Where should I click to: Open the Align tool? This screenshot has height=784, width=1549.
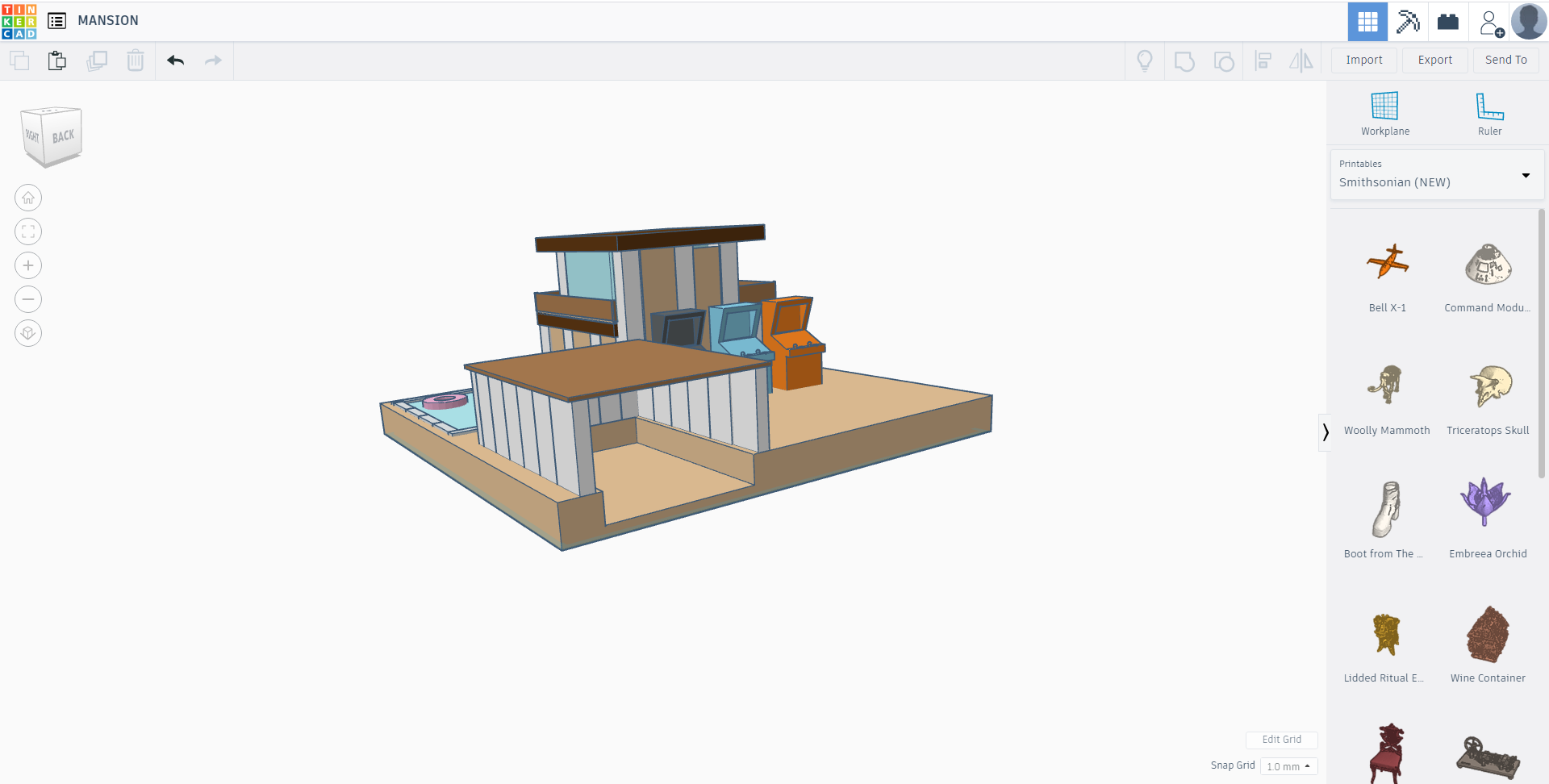[x=1263, y=60]
